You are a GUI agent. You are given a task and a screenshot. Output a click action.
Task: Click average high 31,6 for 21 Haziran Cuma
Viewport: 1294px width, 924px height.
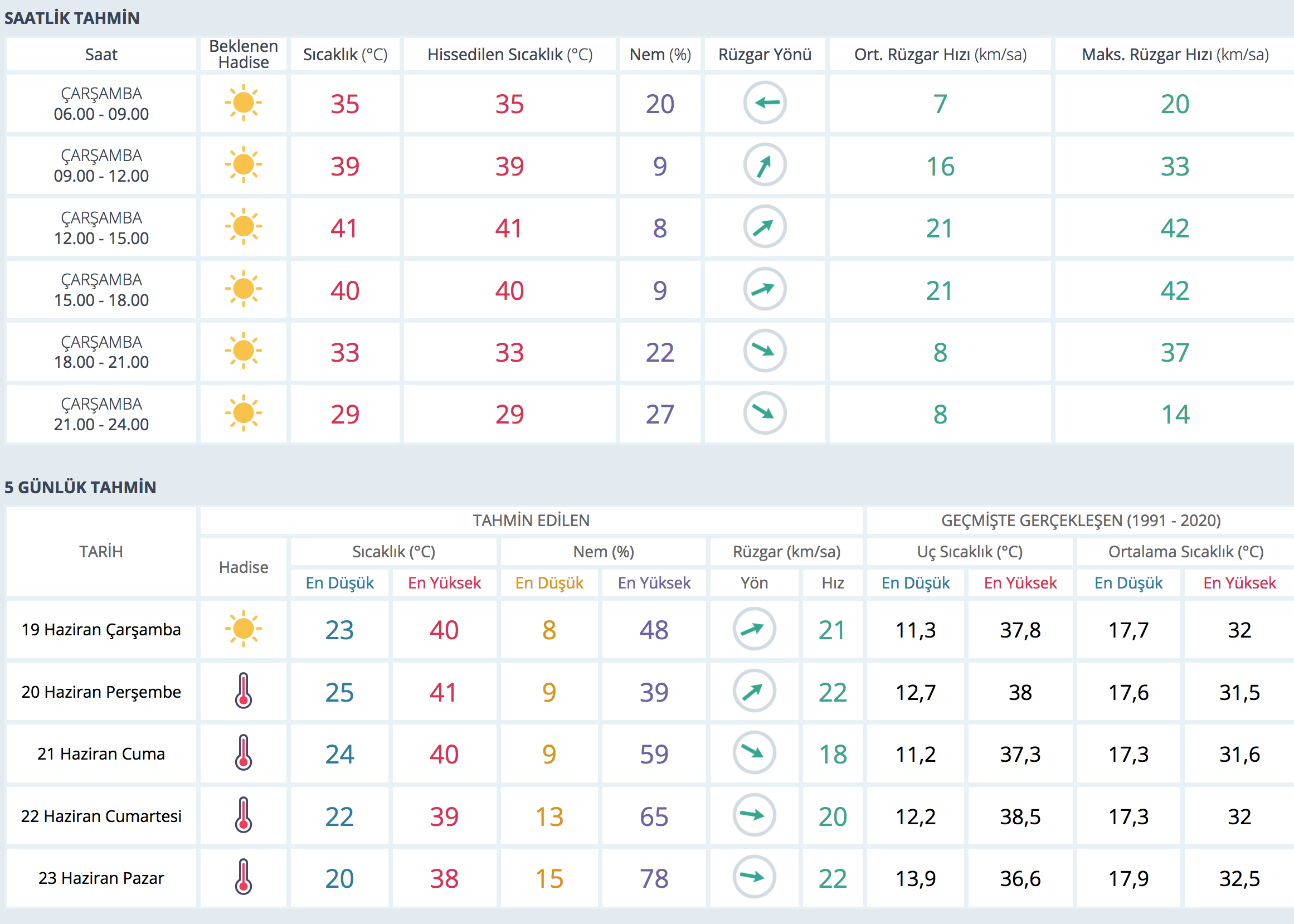[x=1239, y=755]
